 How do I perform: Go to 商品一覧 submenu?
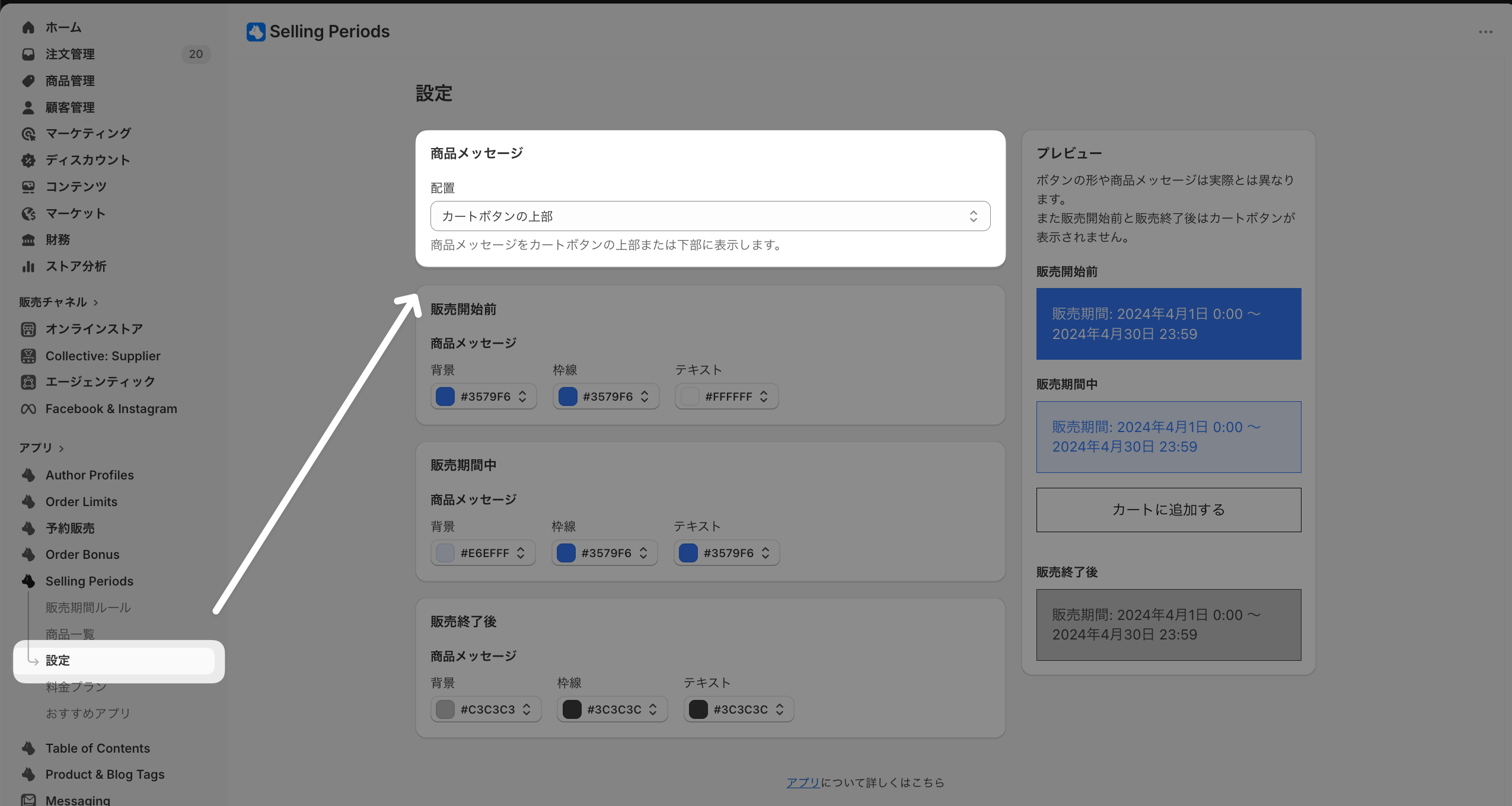click(70, 634)
